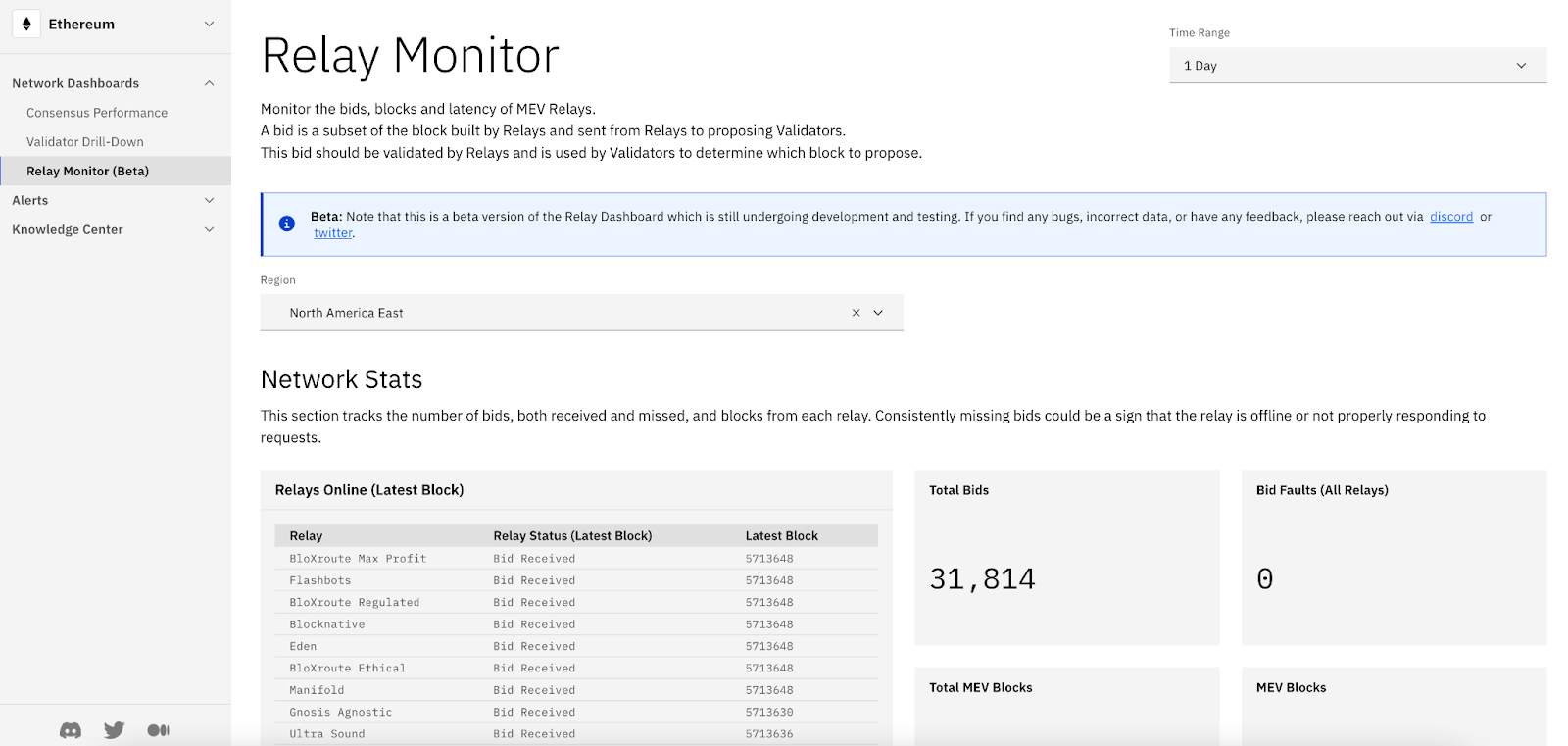The width and height of the screenshot is (1568, 746).
Task: Click the Gnosis Agnostic relay name
Action: click(x=341, y=713)
